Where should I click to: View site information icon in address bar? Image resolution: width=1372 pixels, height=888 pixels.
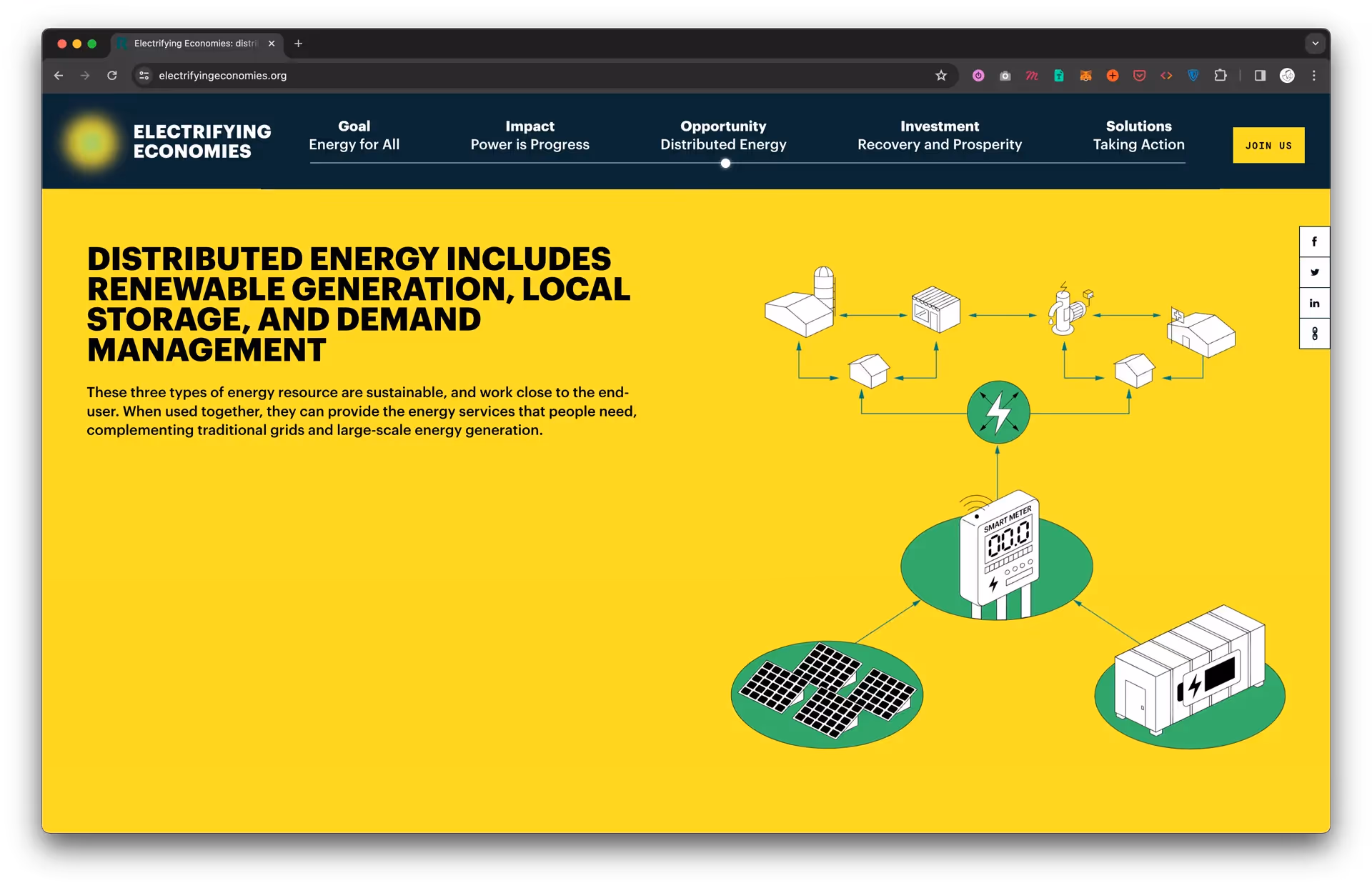[144, 76]
